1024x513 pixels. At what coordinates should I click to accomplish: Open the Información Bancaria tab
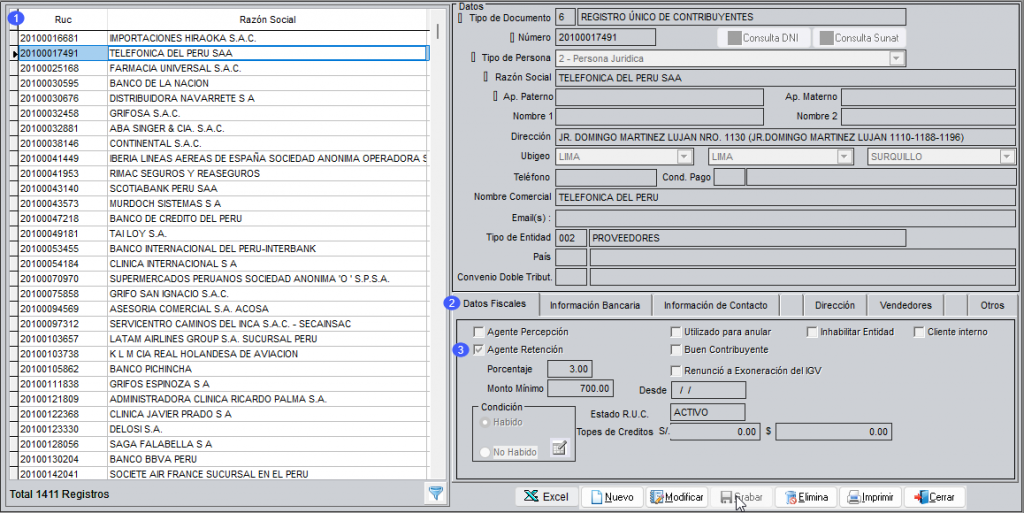(x=595, y=305)
